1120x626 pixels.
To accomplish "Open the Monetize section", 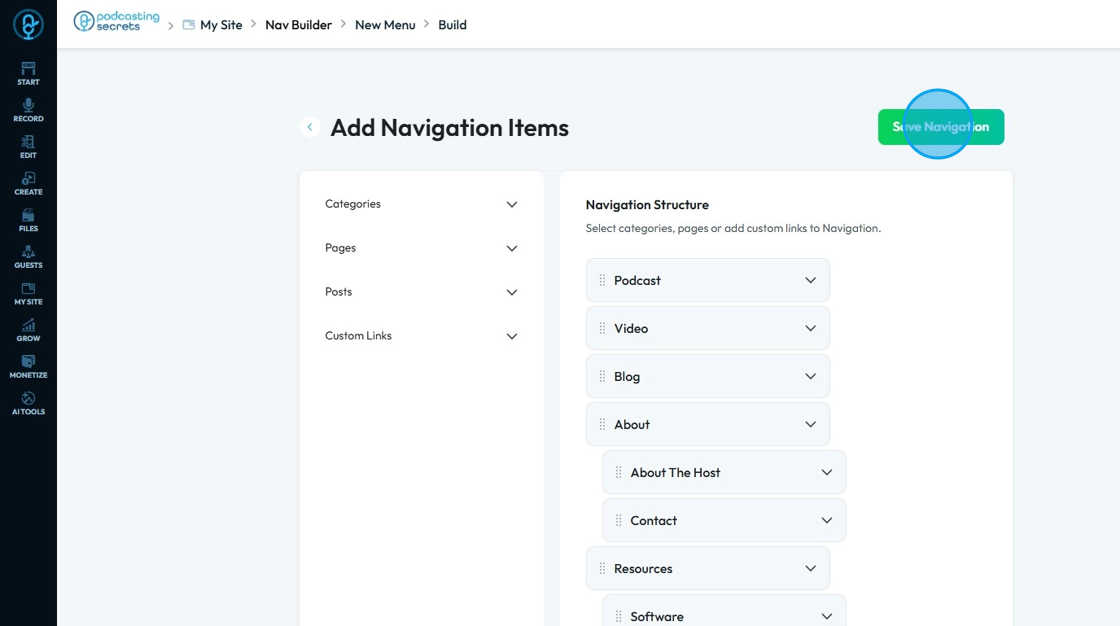I will [x=28, y=366].
